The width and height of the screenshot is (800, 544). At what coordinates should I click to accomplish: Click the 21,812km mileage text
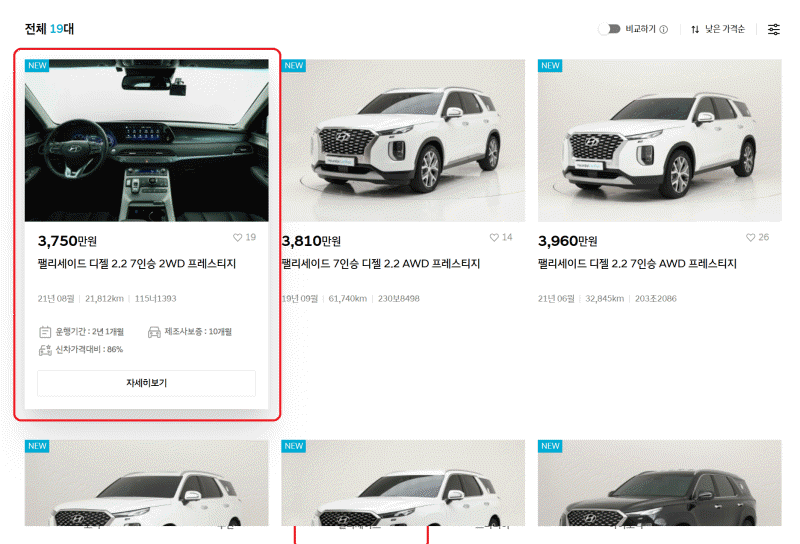(x=105, y=299)
